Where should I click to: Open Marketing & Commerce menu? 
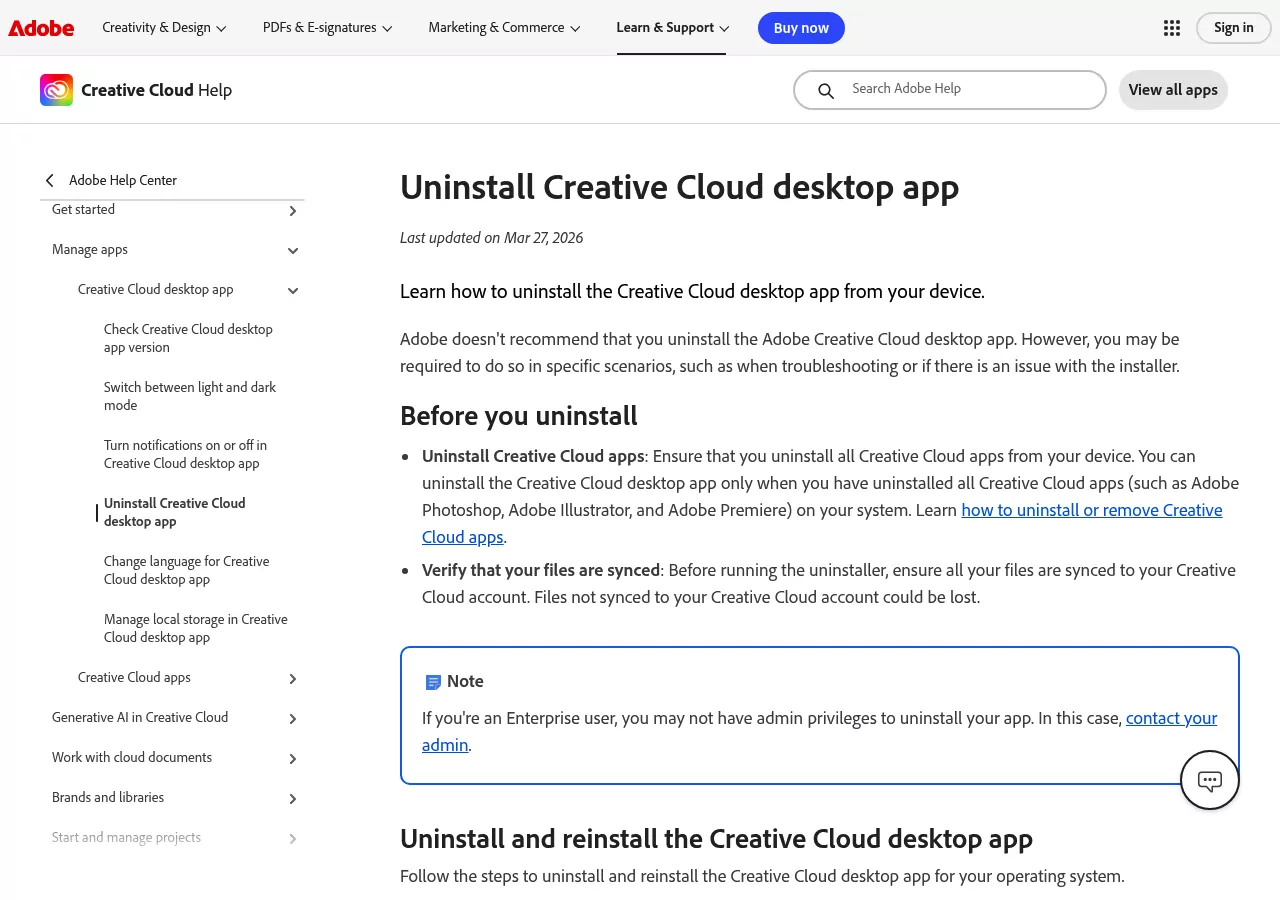tap(505, 28)
